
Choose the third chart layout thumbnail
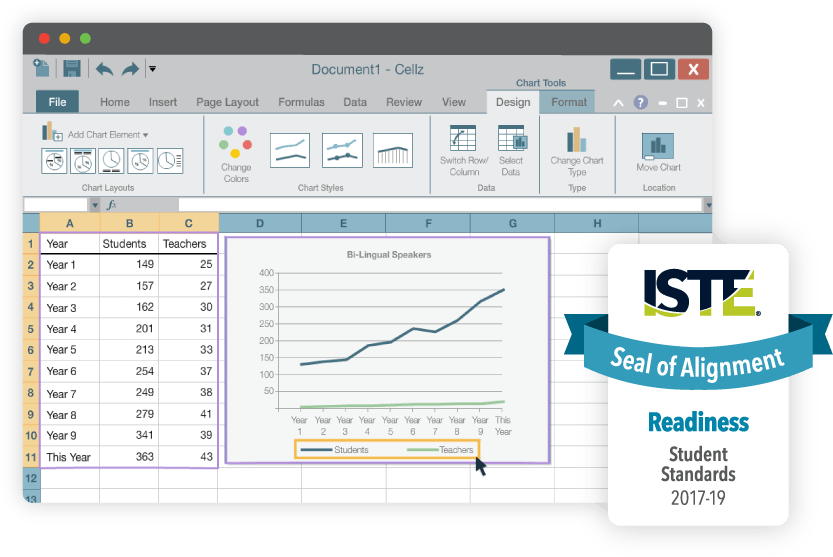coord(111,161)
